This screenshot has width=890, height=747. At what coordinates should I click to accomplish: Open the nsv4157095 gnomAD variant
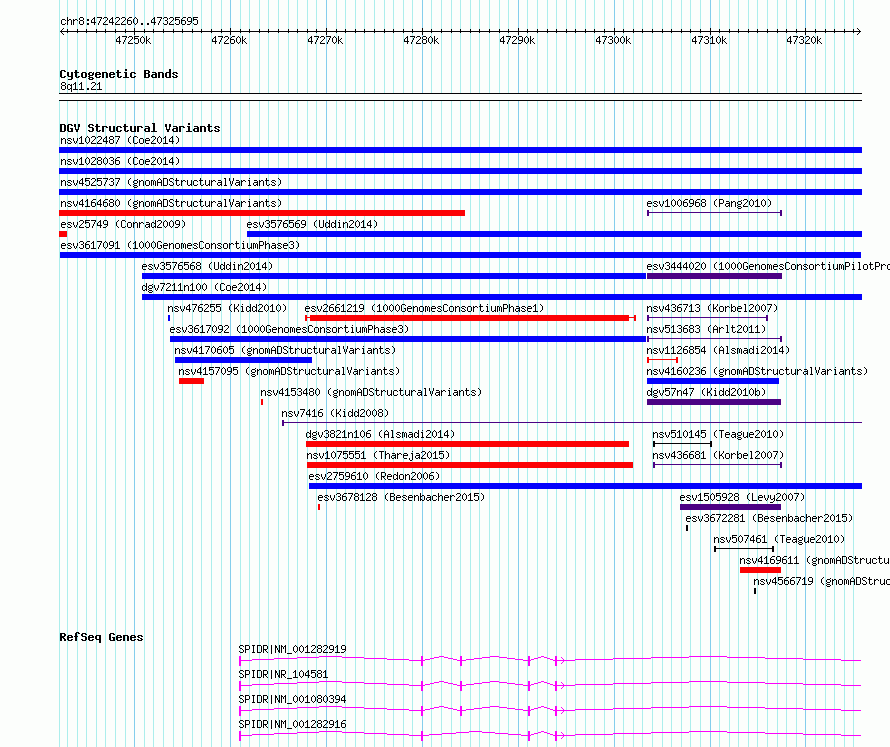191,381
